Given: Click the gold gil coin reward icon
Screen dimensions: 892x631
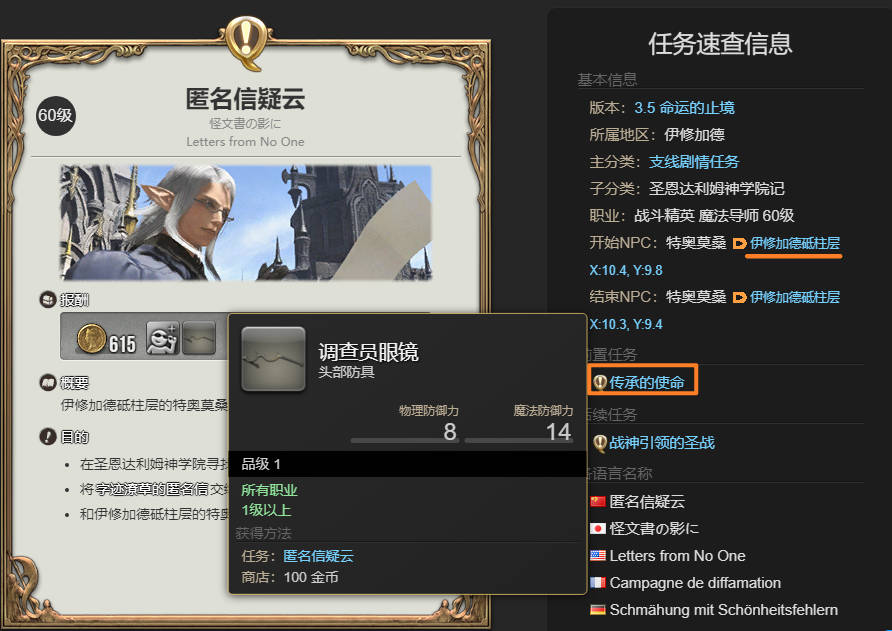Looking at the screenshot, I should coord(91,339).
